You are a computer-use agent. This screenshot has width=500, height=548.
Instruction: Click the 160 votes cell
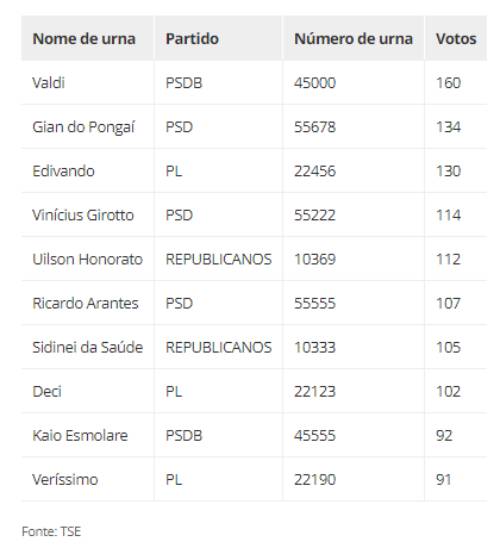pyautogui.click(x=448, y=83)
